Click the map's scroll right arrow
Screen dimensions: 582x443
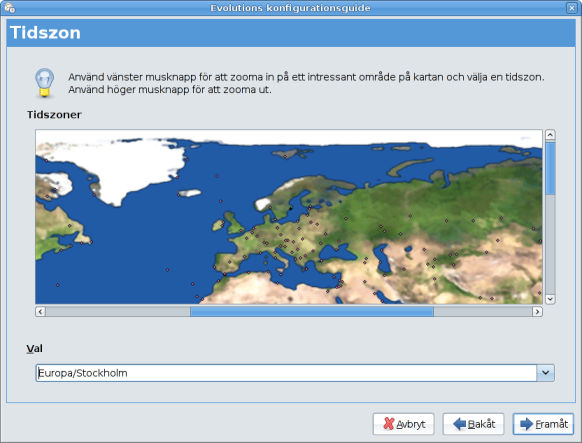pyautogui.click(x=537, y=311)
